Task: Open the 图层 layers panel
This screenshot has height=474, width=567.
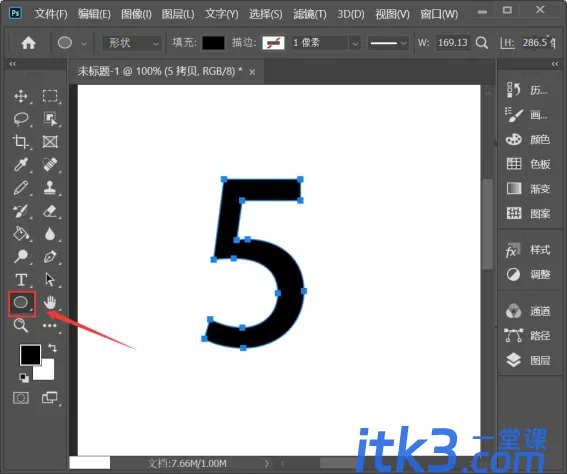Action: point(528,360)
